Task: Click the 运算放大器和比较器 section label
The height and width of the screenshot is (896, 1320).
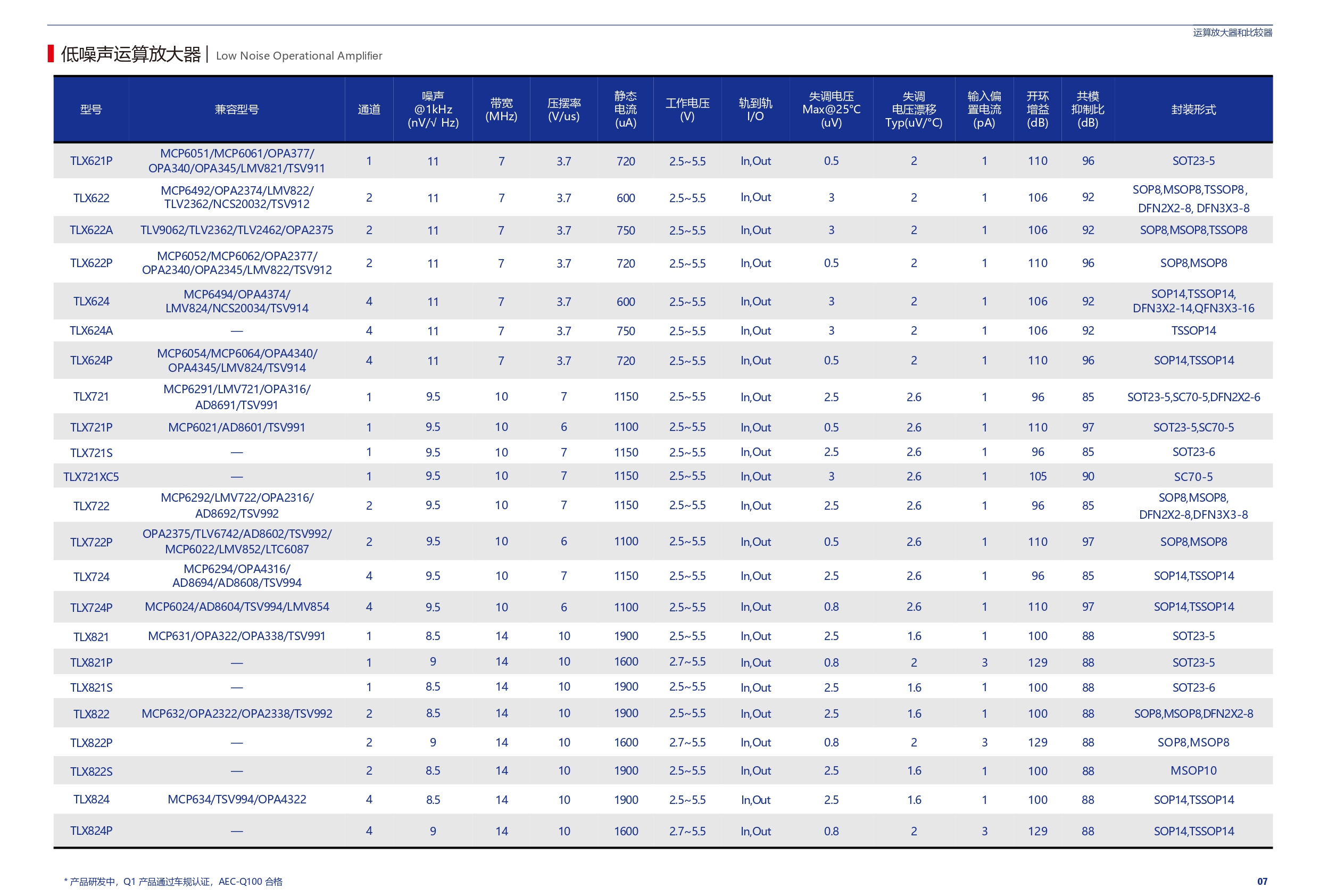Action: click(x=1232, y=32)
